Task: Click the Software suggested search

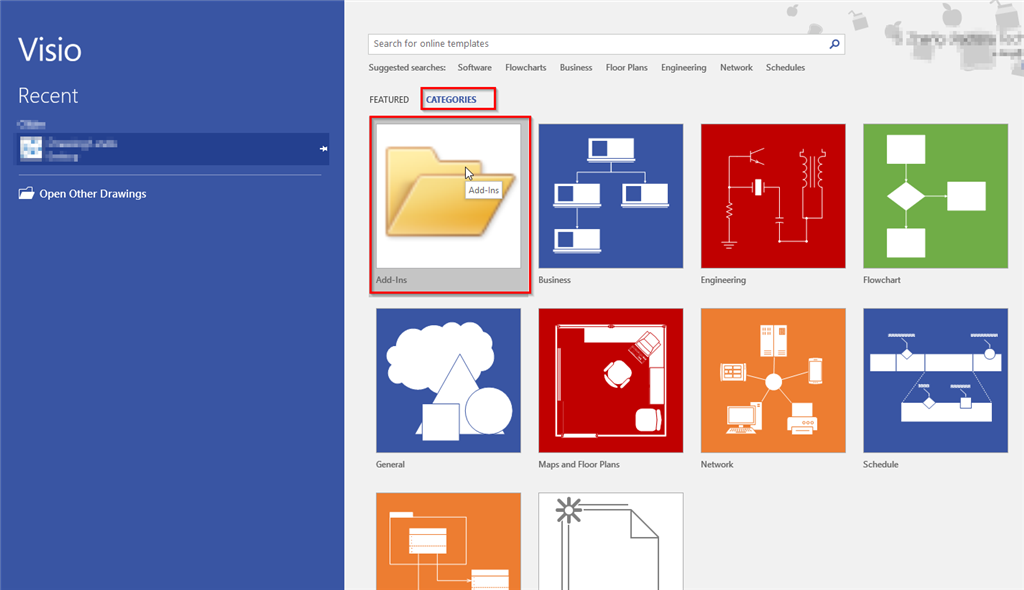Action: [x=475, y=67]
